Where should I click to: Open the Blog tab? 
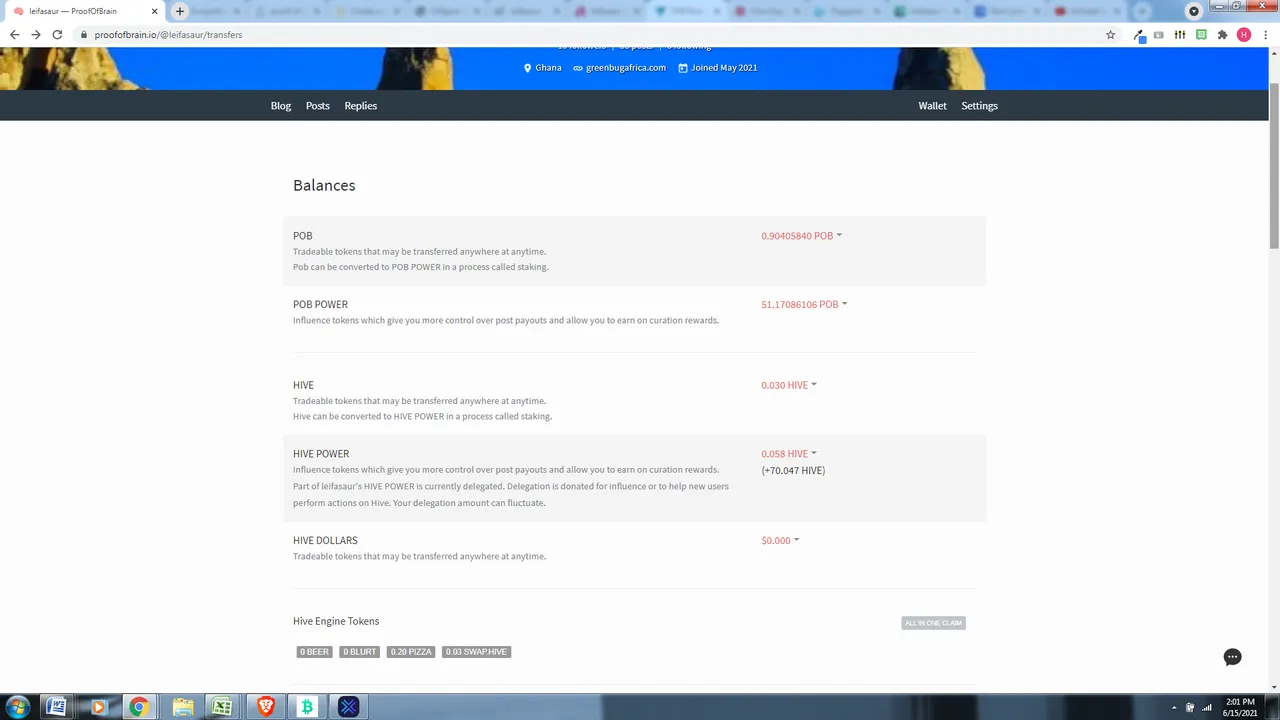[x=281, y=106]
